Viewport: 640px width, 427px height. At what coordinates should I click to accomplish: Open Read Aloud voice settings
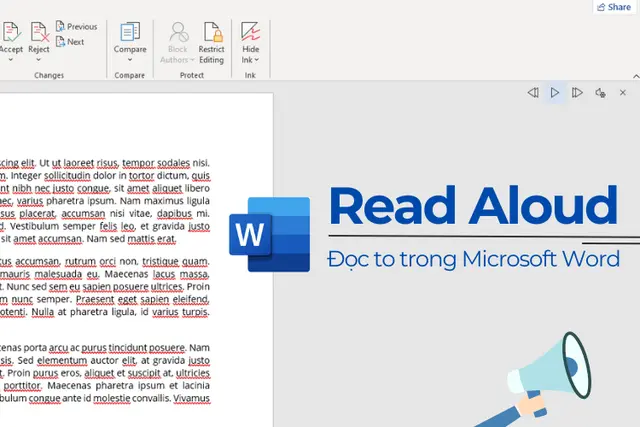(x=600, y=93)
